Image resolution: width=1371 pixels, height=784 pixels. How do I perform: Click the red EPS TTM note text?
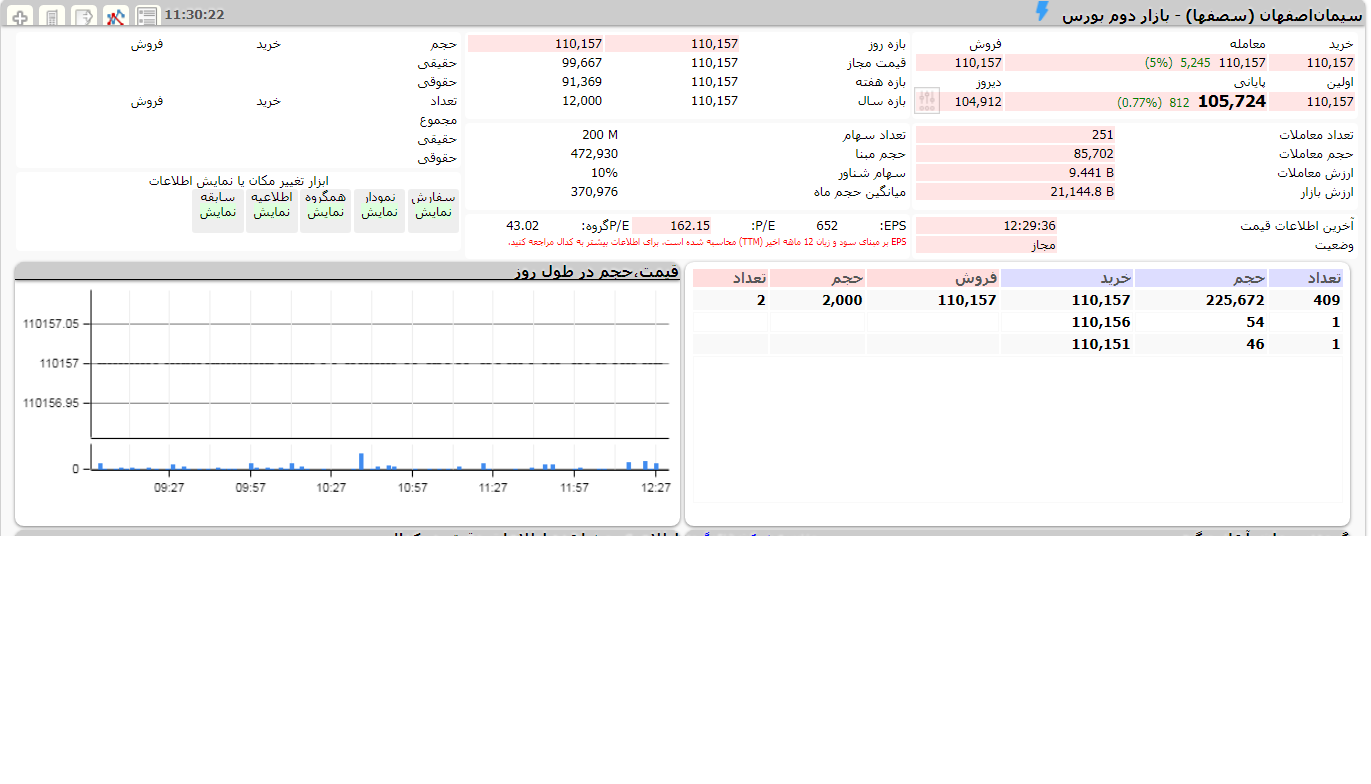coord(707,242)
